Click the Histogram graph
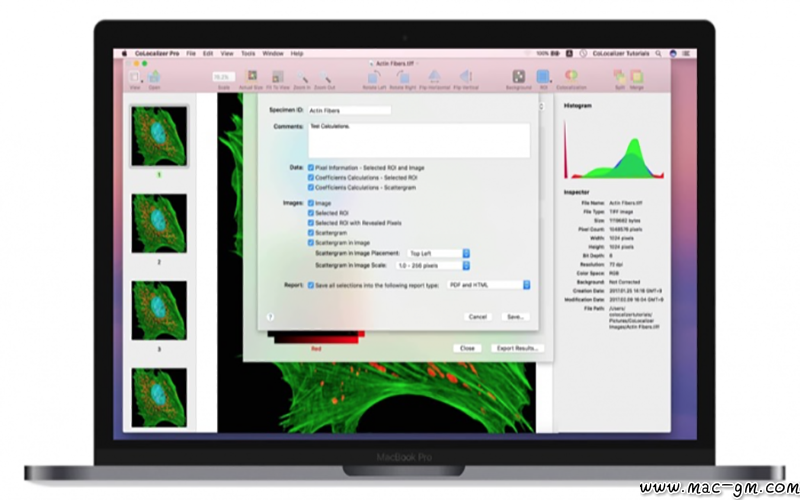800x500 pixels. 614,148
